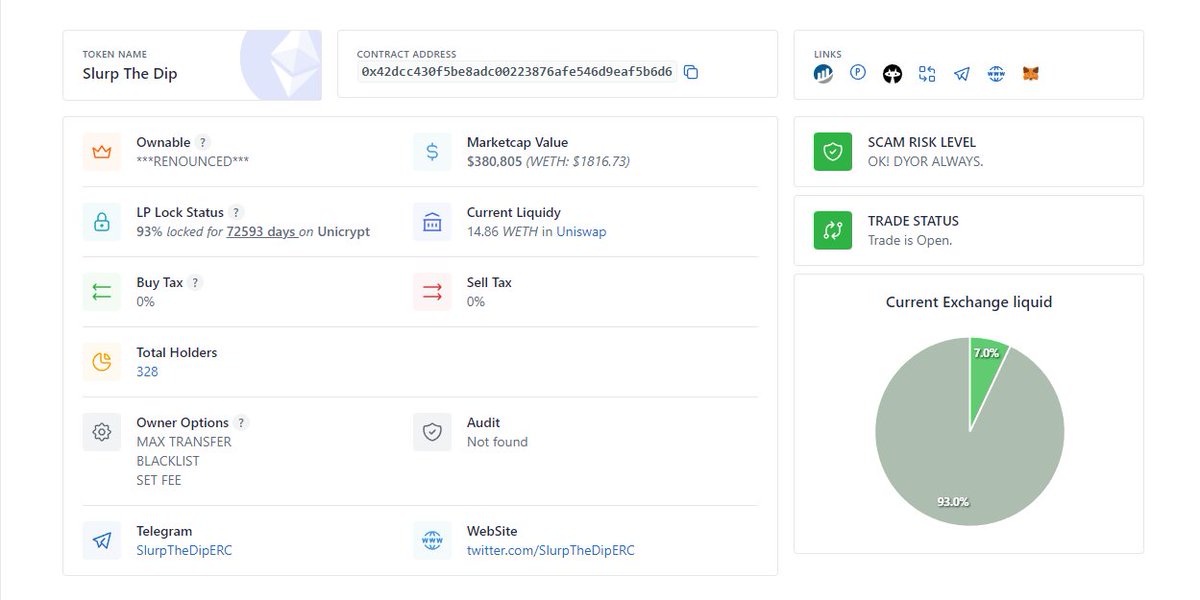Open the SlurpTheDipERC Telegram link

pyautogui.click(x=184, y=550)
